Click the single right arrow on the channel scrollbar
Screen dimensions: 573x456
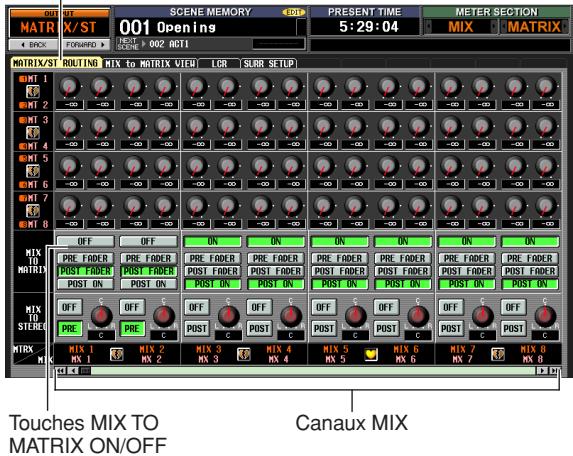pos(542,371)
